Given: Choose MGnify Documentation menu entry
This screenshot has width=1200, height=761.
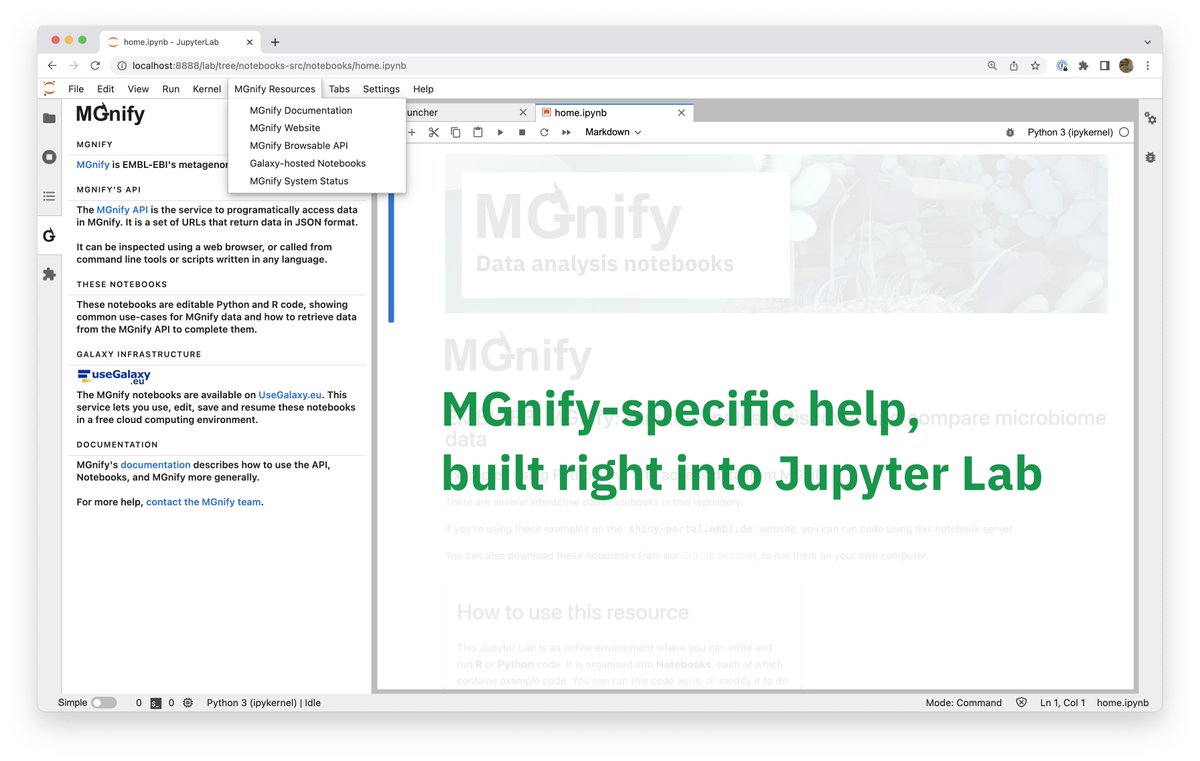Looking at the screenshot, I should coord(317,110).
